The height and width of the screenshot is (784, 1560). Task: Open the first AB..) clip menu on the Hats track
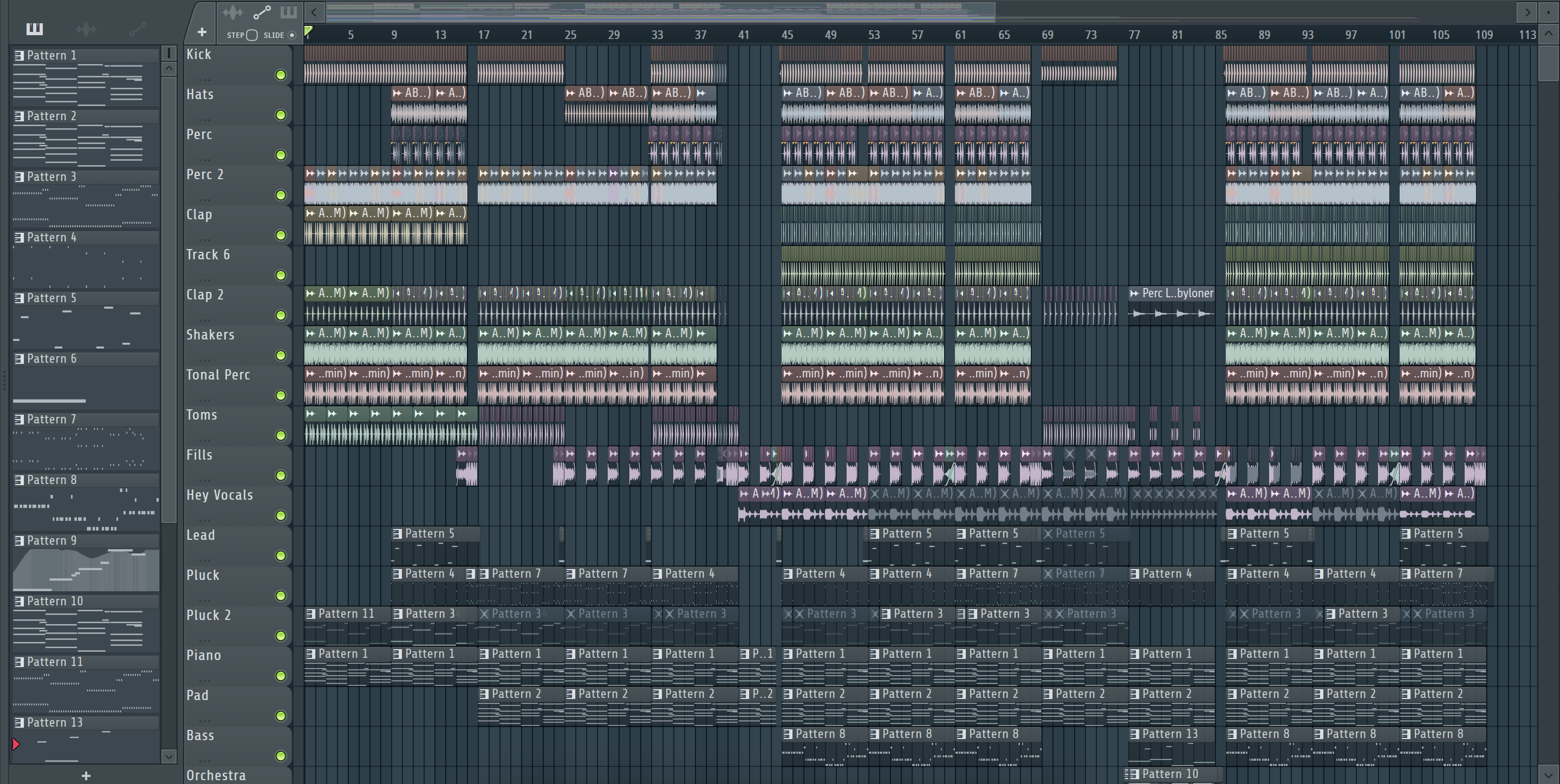[397, 93]
